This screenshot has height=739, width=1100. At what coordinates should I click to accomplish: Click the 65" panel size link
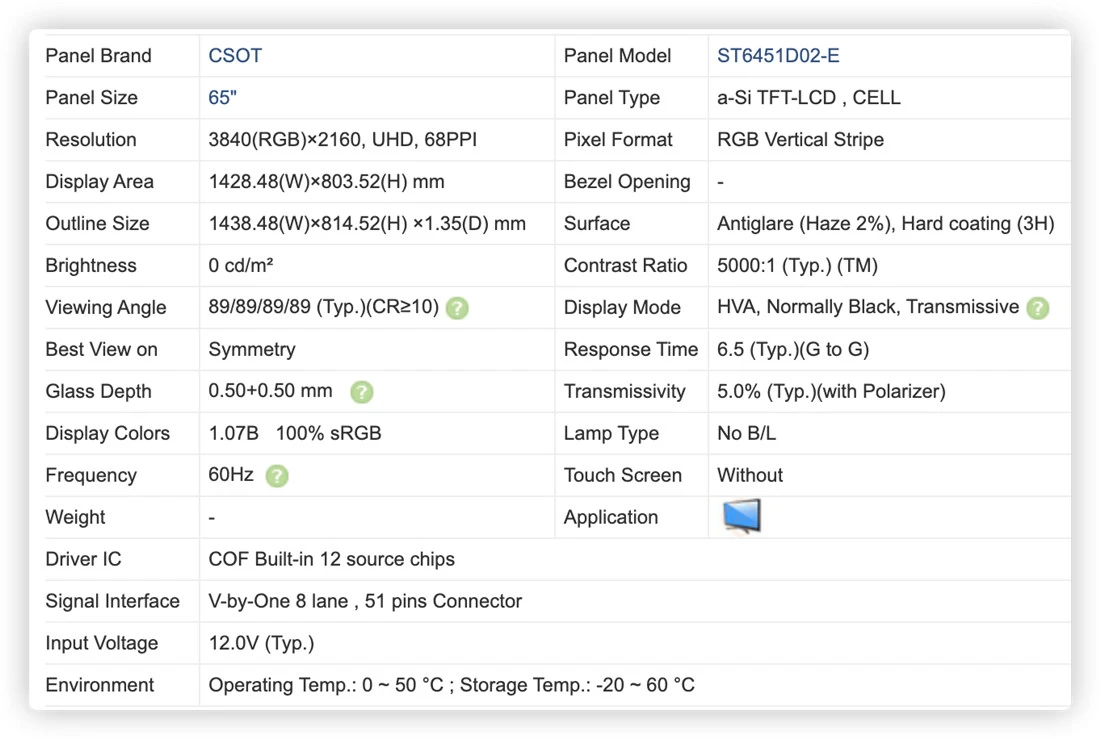click(x=222, y=98)
